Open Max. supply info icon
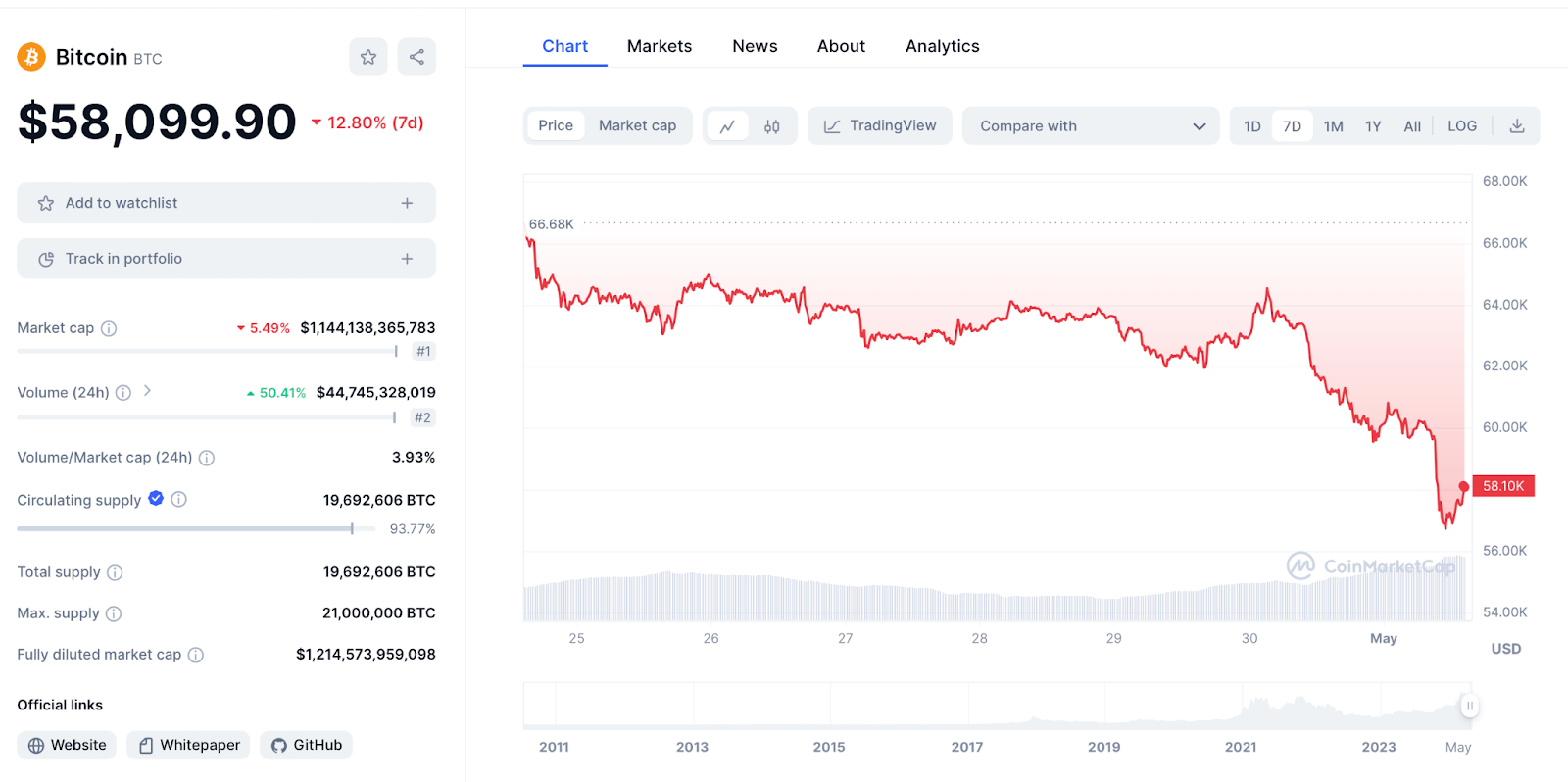This screenshot has height=782, width=1568. (114, 613)
